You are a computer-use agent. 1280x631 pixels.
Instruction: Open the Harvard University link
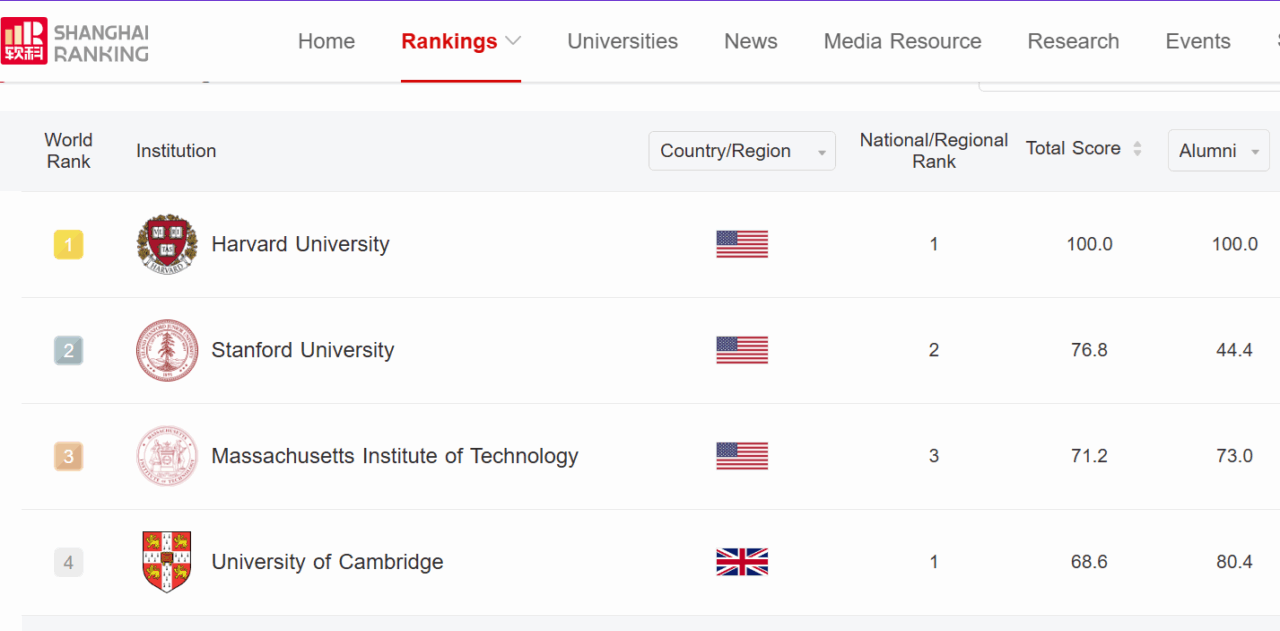300,244
